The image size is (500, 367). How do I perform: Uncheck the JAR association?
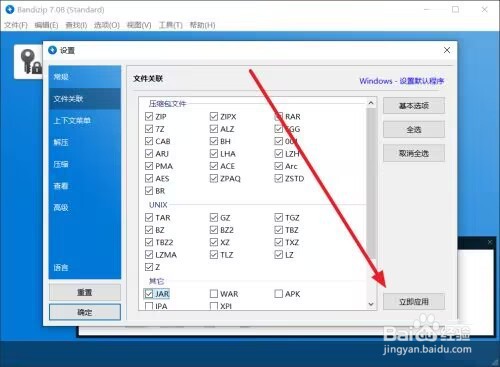pos(149,294)
